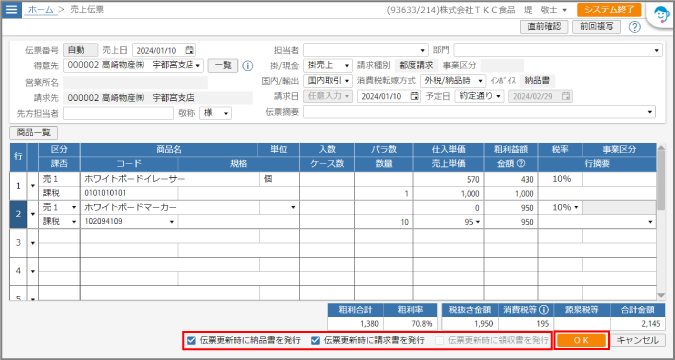Click ホワイトボードマーカー product name cell
Screen dimensions: 675x360
pyautogui.click(x=170, y=208)
